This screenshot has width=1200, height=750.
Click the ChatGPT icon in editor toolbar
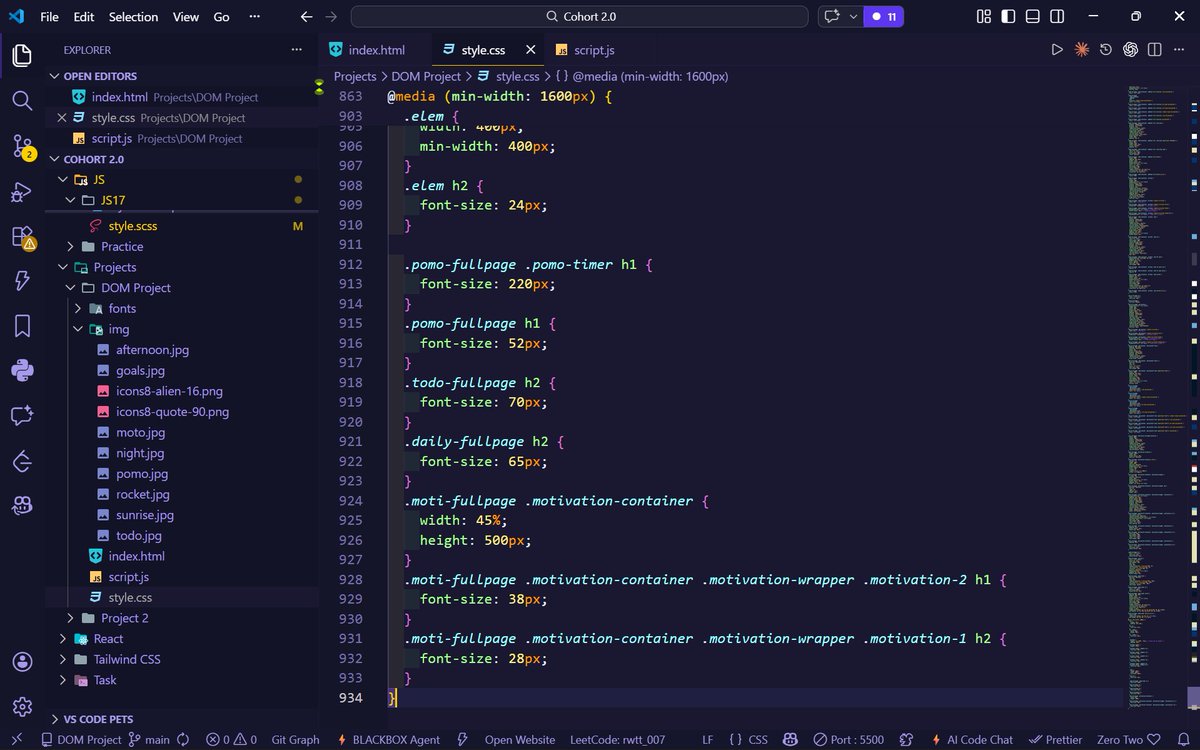tap(1130, 49)
